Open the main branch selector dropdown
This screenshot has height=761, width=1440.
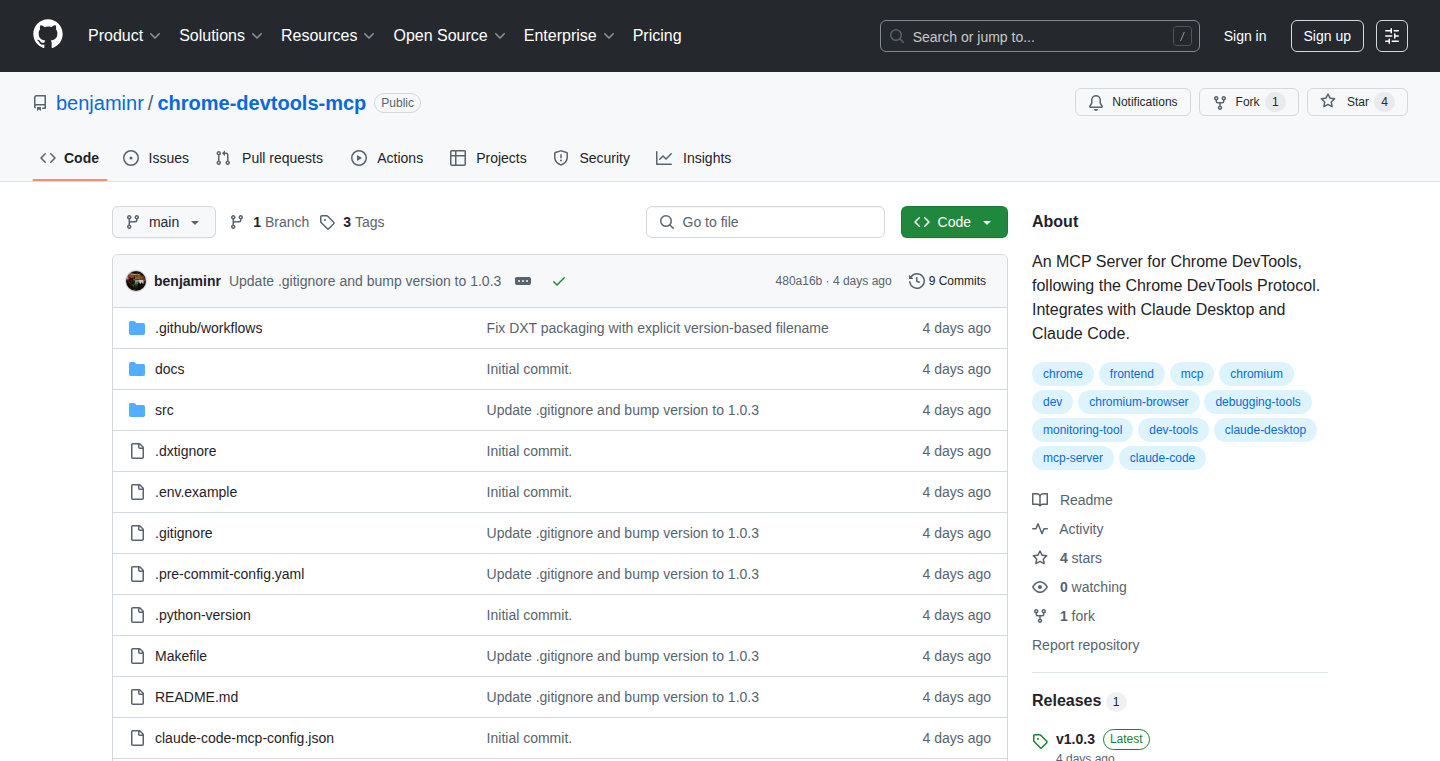pos(164,222)
